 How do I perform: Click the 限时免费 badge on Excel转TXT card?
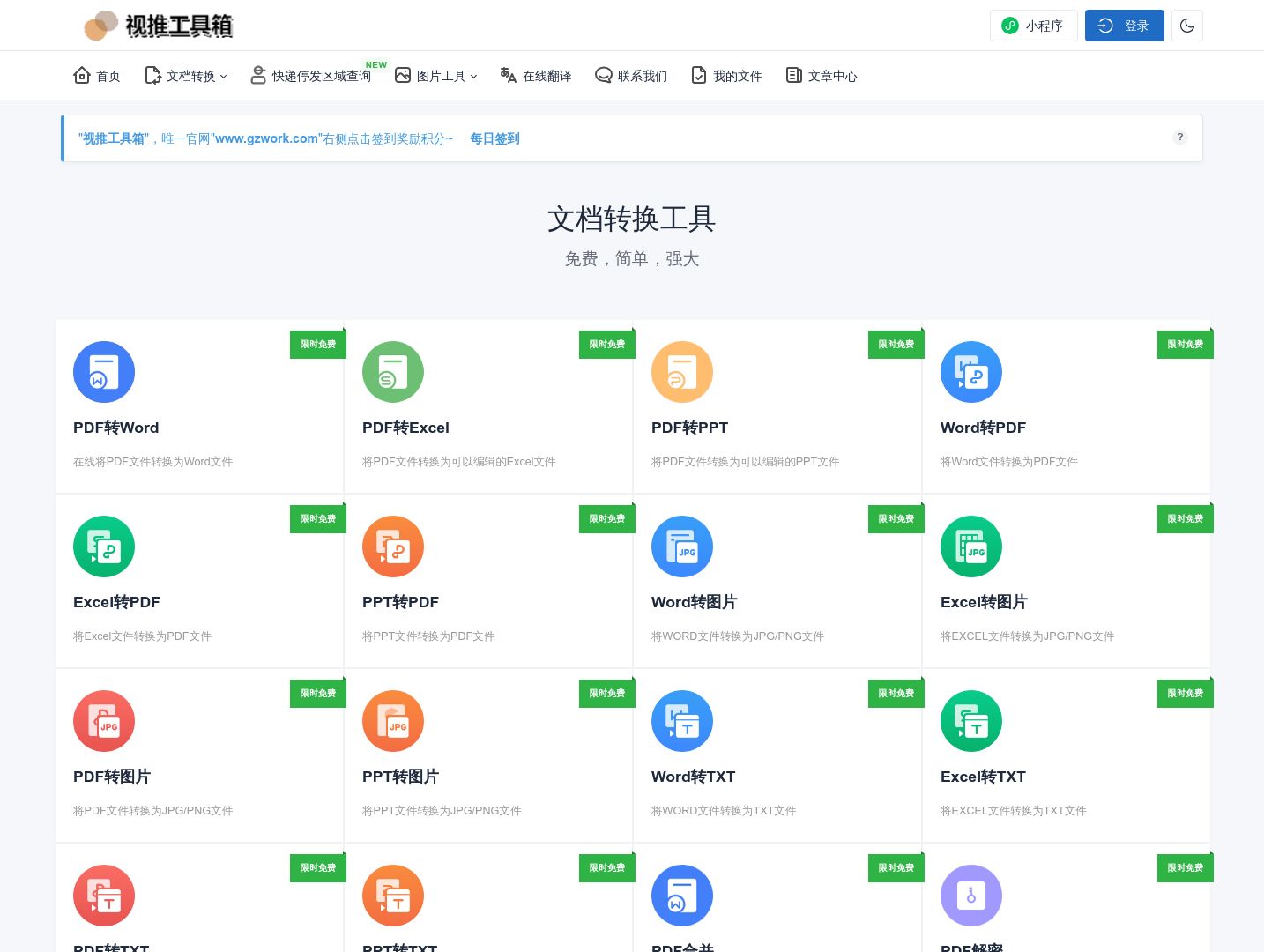click(1185, 693)
